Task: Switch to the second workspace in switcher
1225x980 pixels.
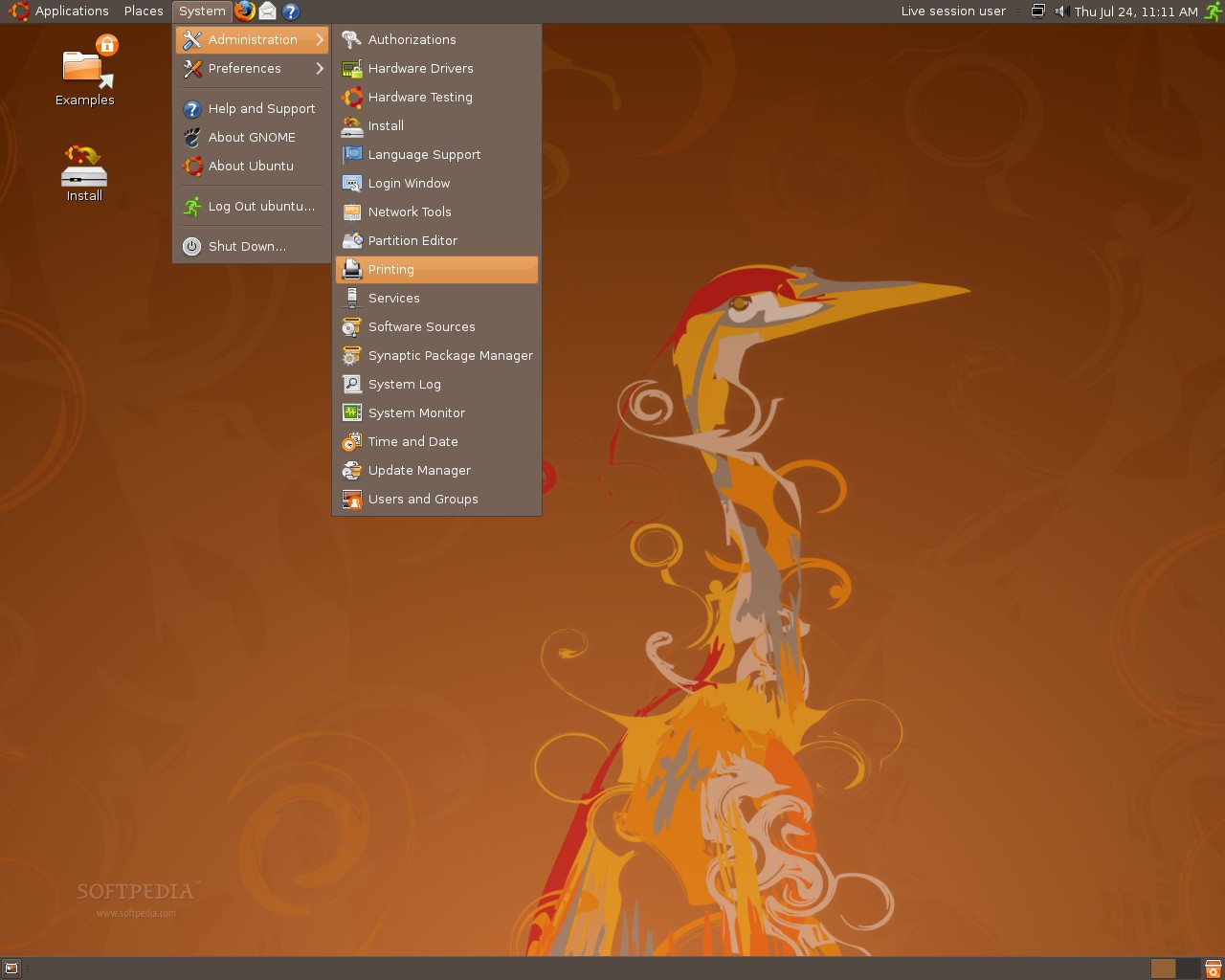Action: 1188,969
